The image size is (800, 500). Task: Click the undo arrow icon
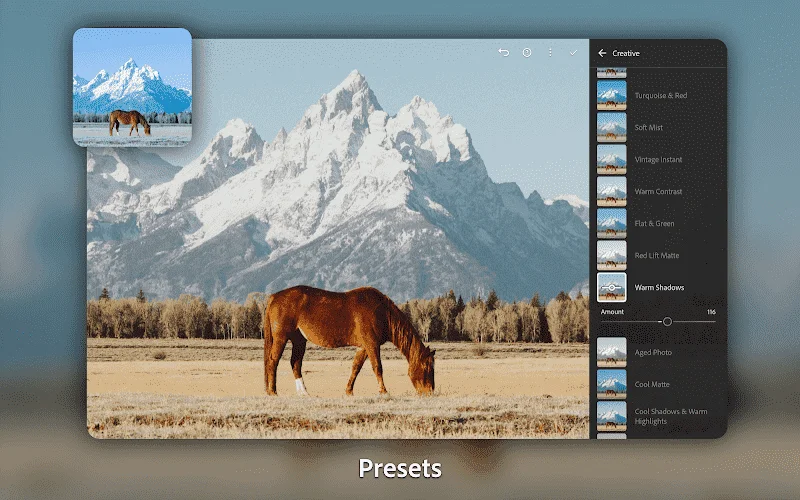pos(504,53)
